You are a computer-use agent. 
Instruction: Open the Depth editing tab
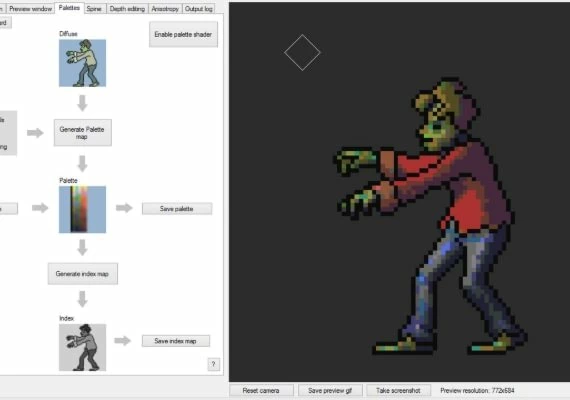127,9
